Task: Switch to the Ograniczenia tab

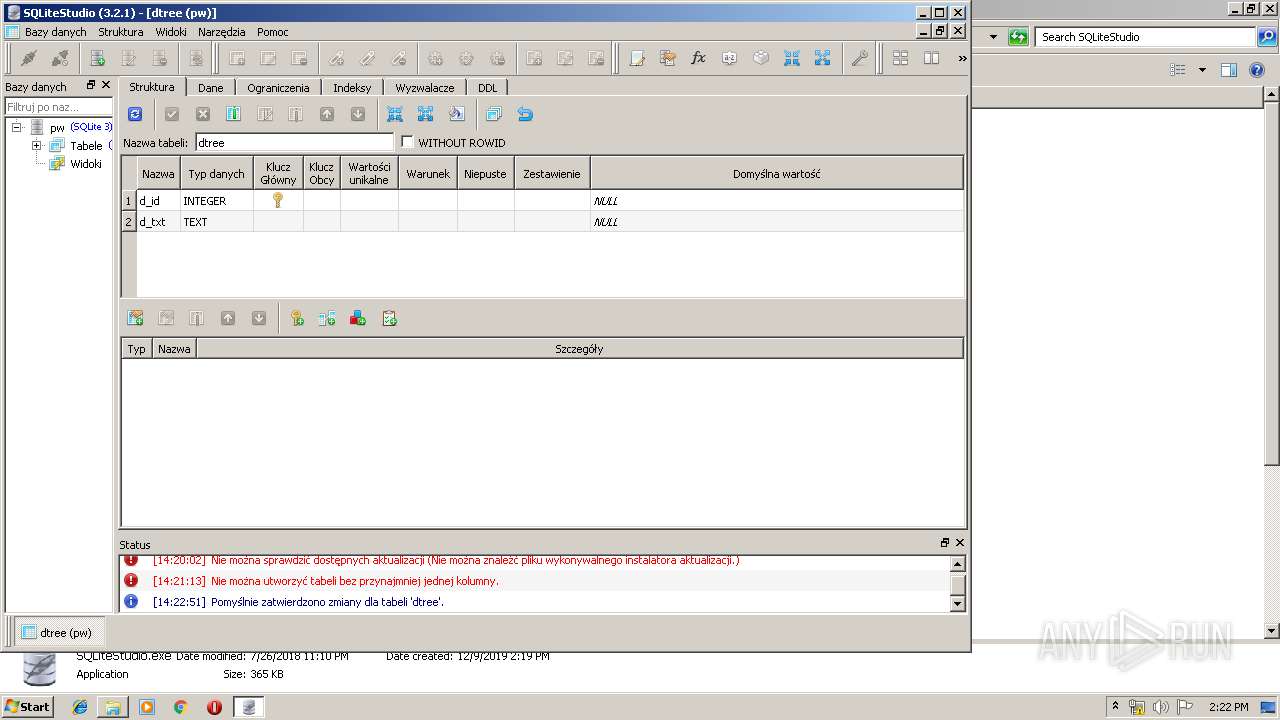Action: coord(278,88)
